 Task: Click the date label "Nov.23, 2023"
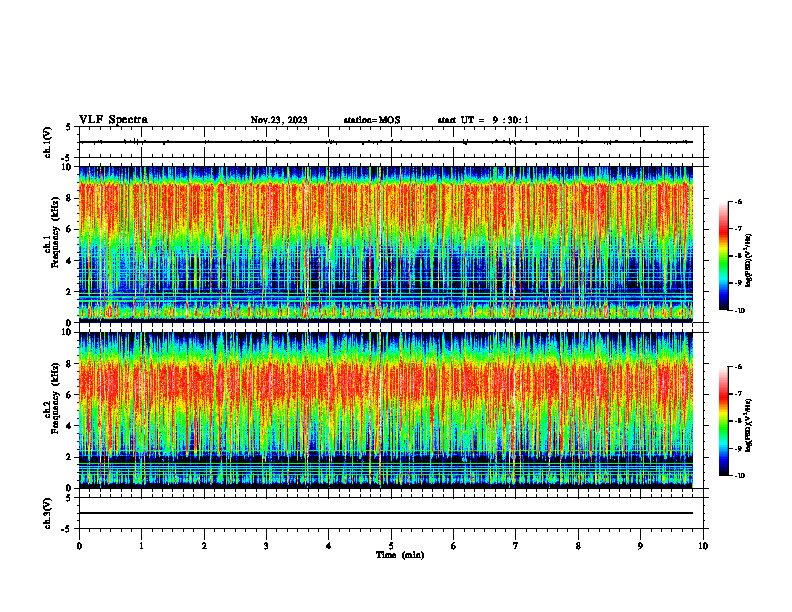279,120
